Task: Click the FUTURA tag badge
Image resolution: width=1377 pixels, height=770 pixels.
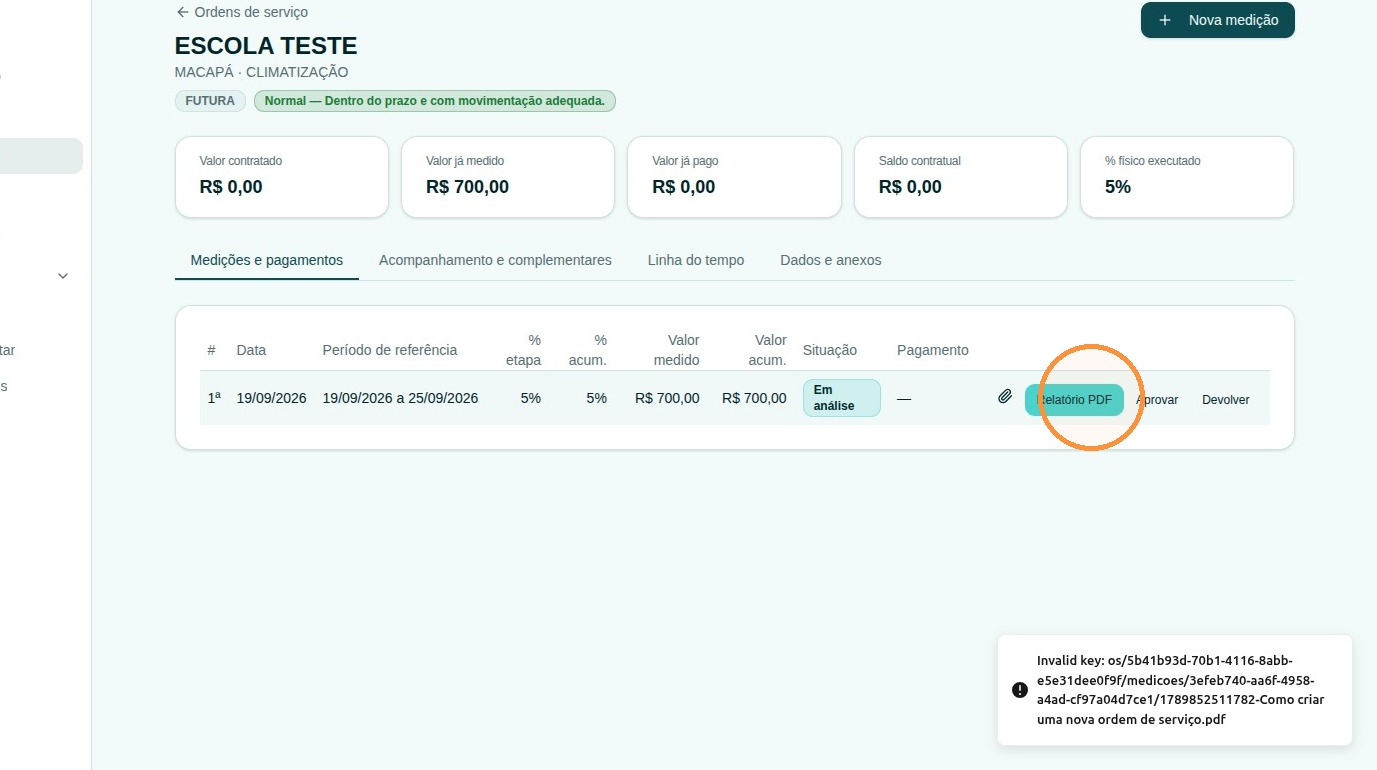Action: [210, 101]
